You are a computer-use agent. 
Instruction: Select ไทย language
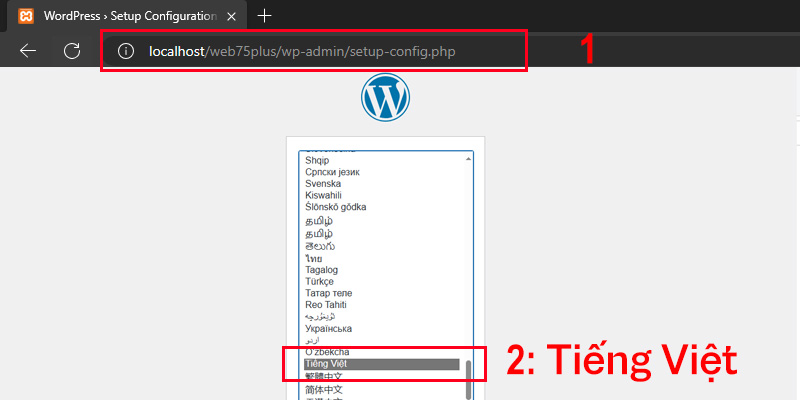313,259
